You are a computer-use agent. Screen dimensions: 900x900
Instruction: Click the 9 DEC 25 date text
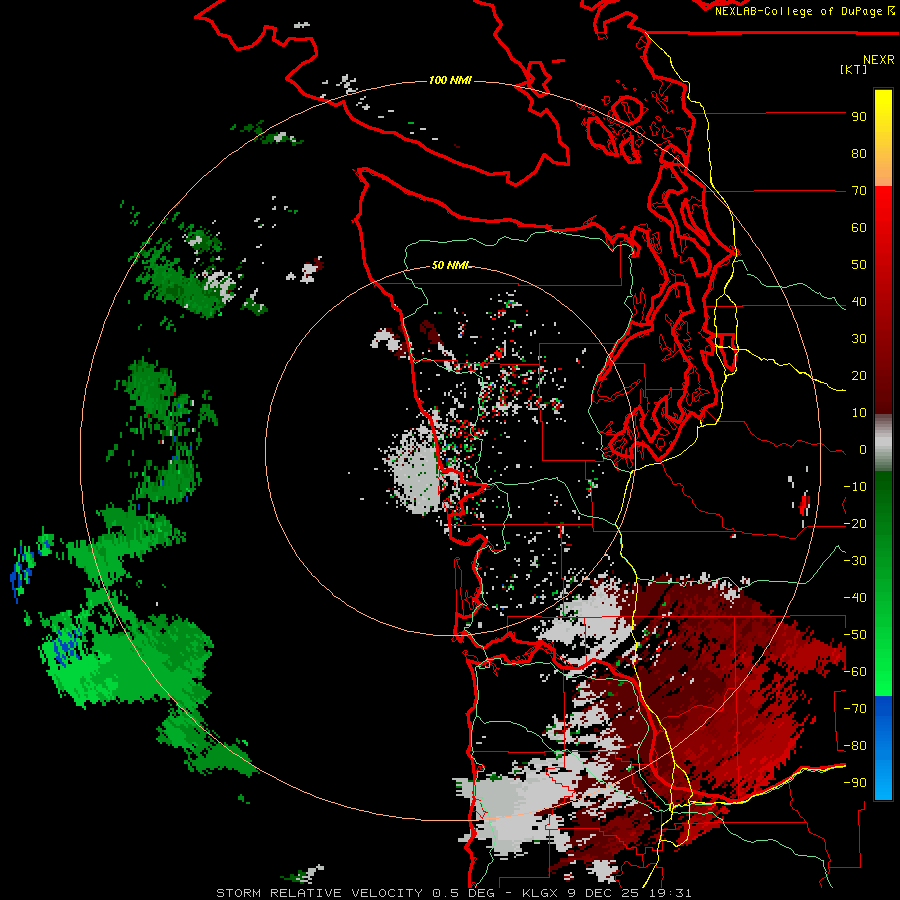604,893
